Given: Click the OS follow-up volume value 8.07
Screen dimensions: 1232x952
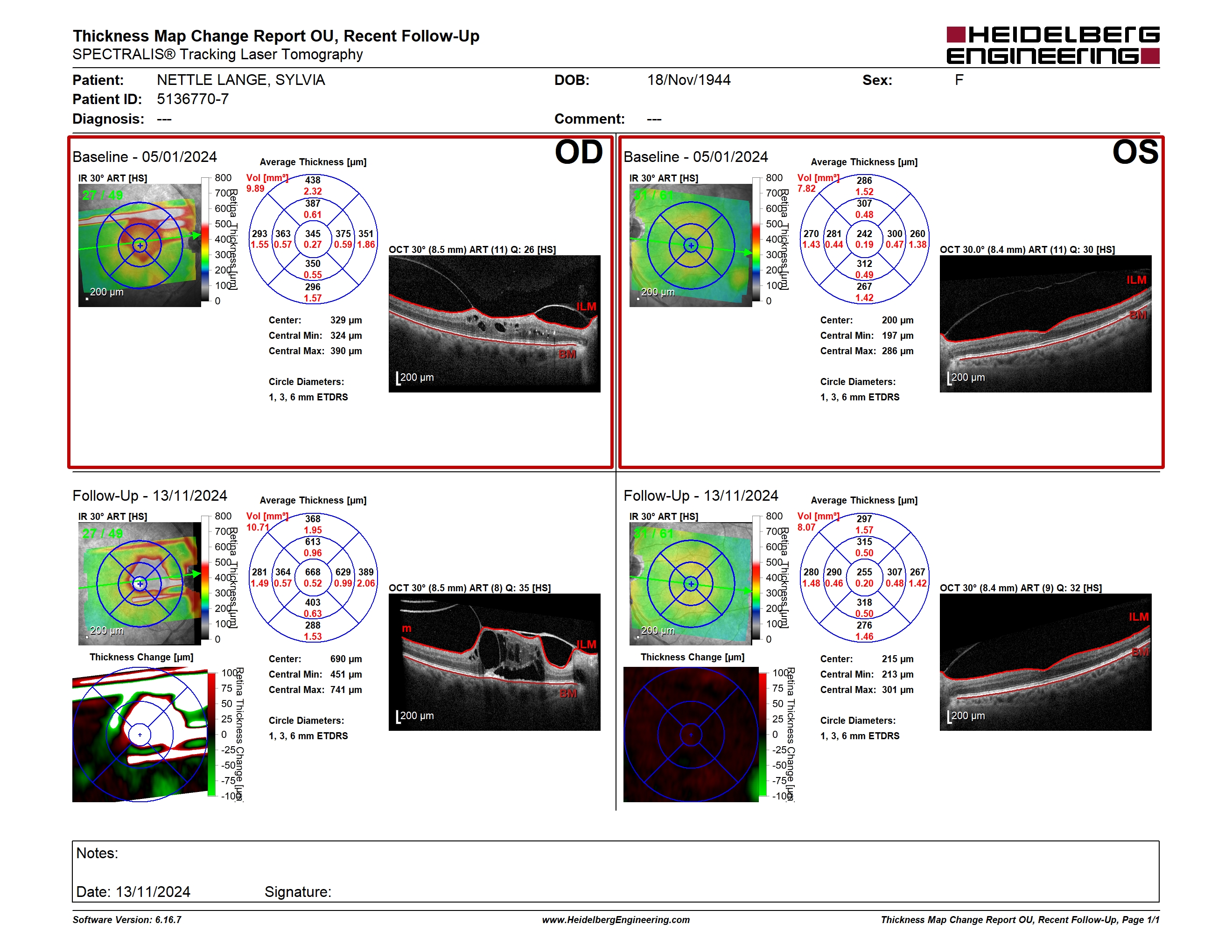Looking at the screenshot, I should point(807,527).
